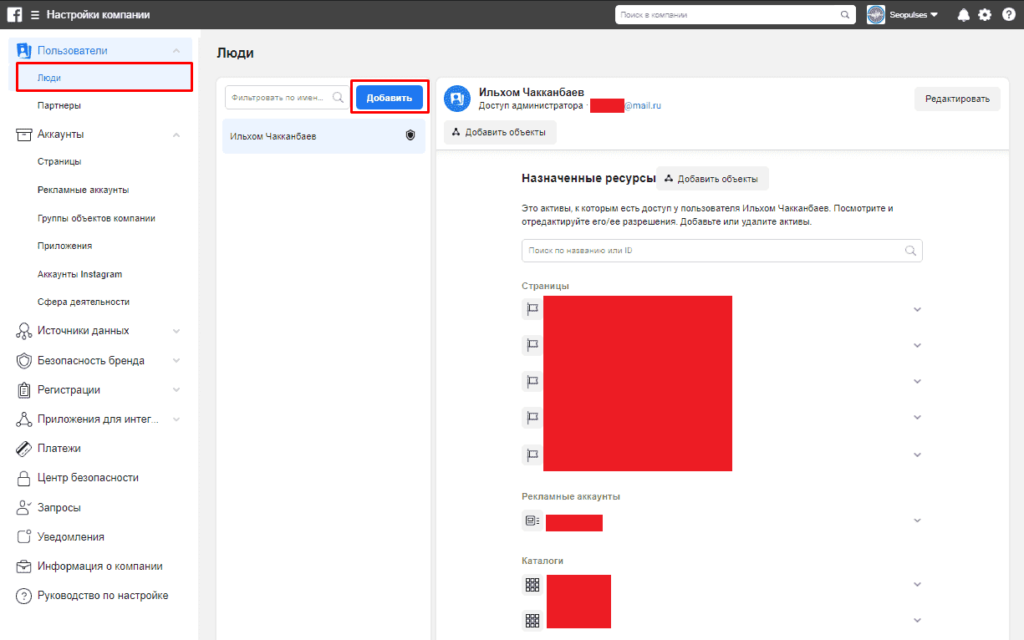
Task: Click the Источники данных icon
Action: [24, 331]
